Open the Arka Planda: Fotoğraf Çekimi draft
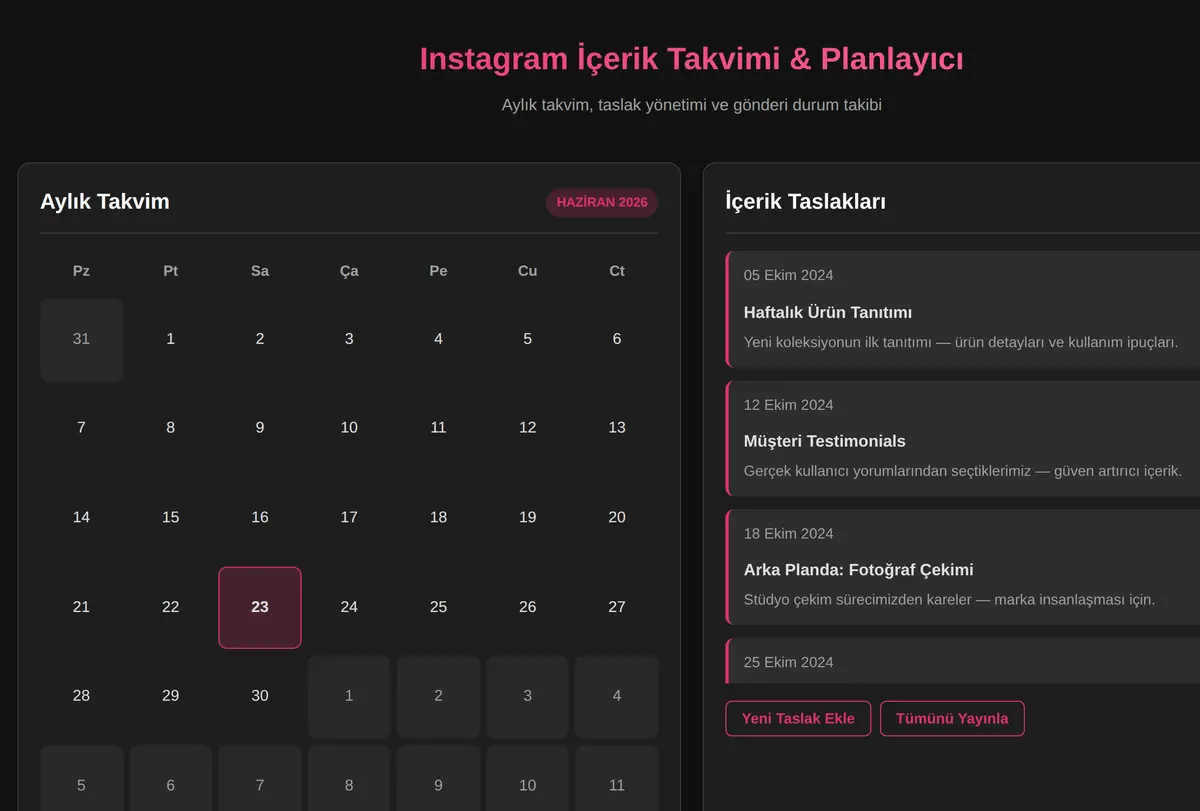The width and height of the screenshot is (1200, 811). click(x=962, y=567)
